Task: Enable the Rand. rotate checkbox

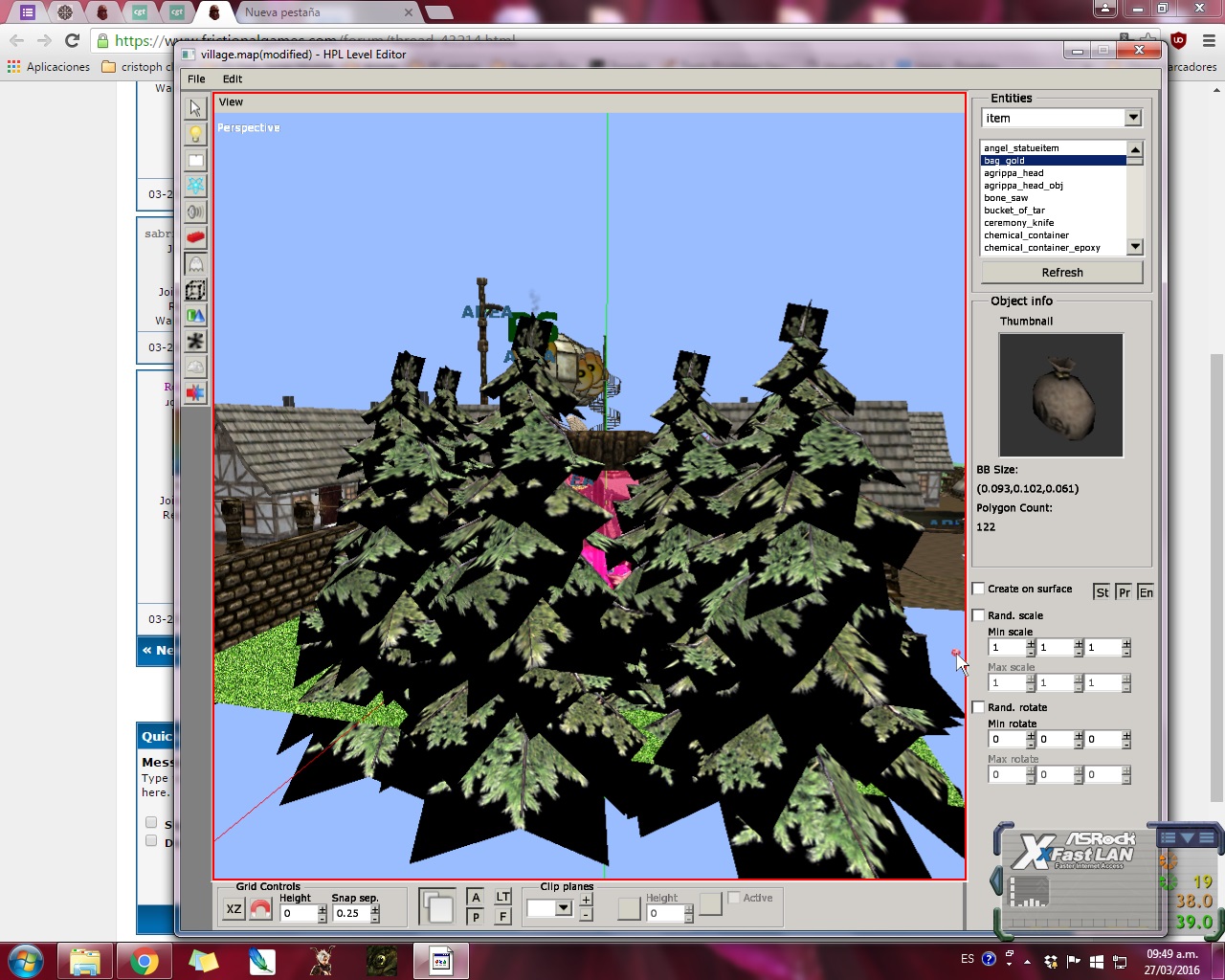Action: (978, 707)
